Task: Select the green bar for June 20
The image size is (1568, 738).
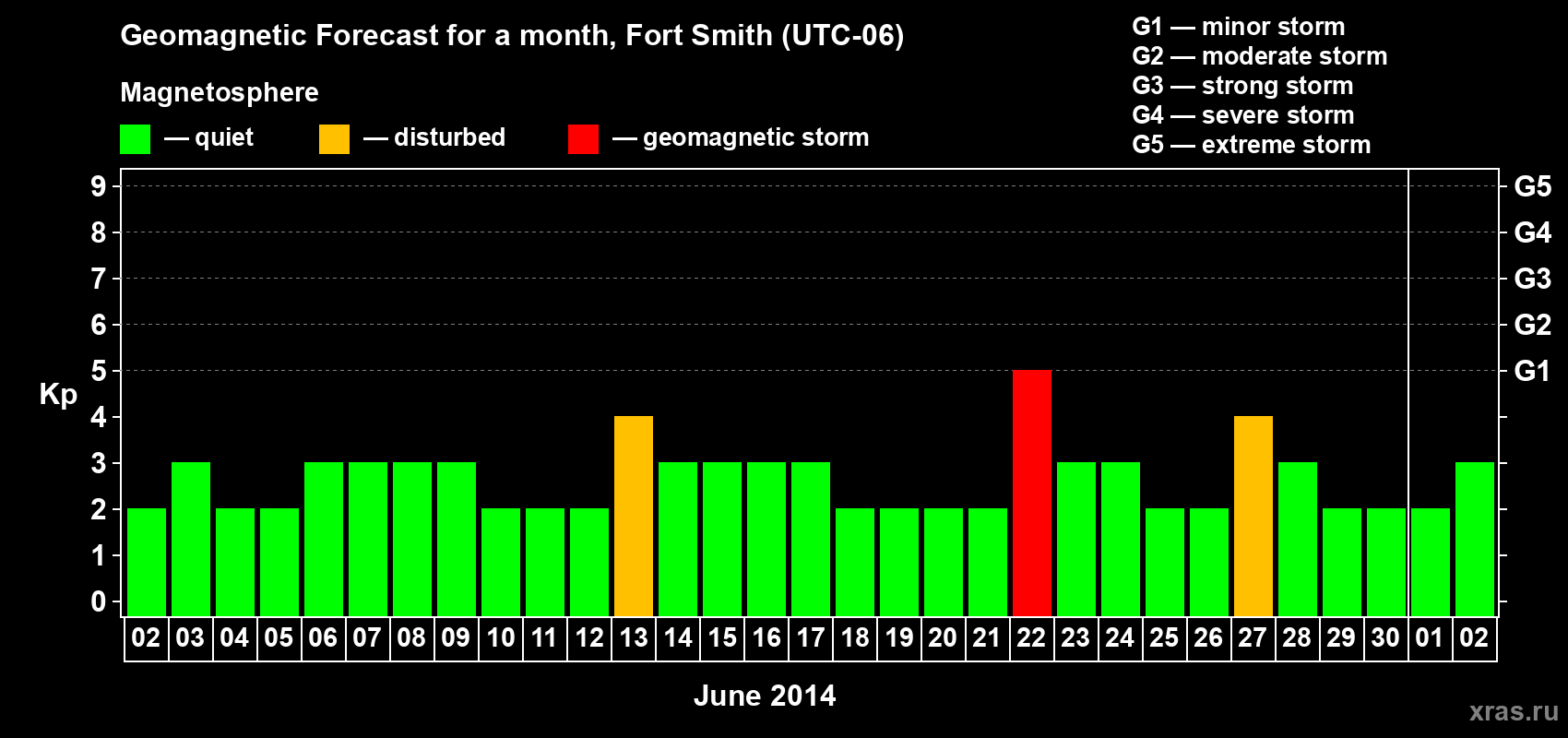Action: pyautogui.click(x=943, y=562)
